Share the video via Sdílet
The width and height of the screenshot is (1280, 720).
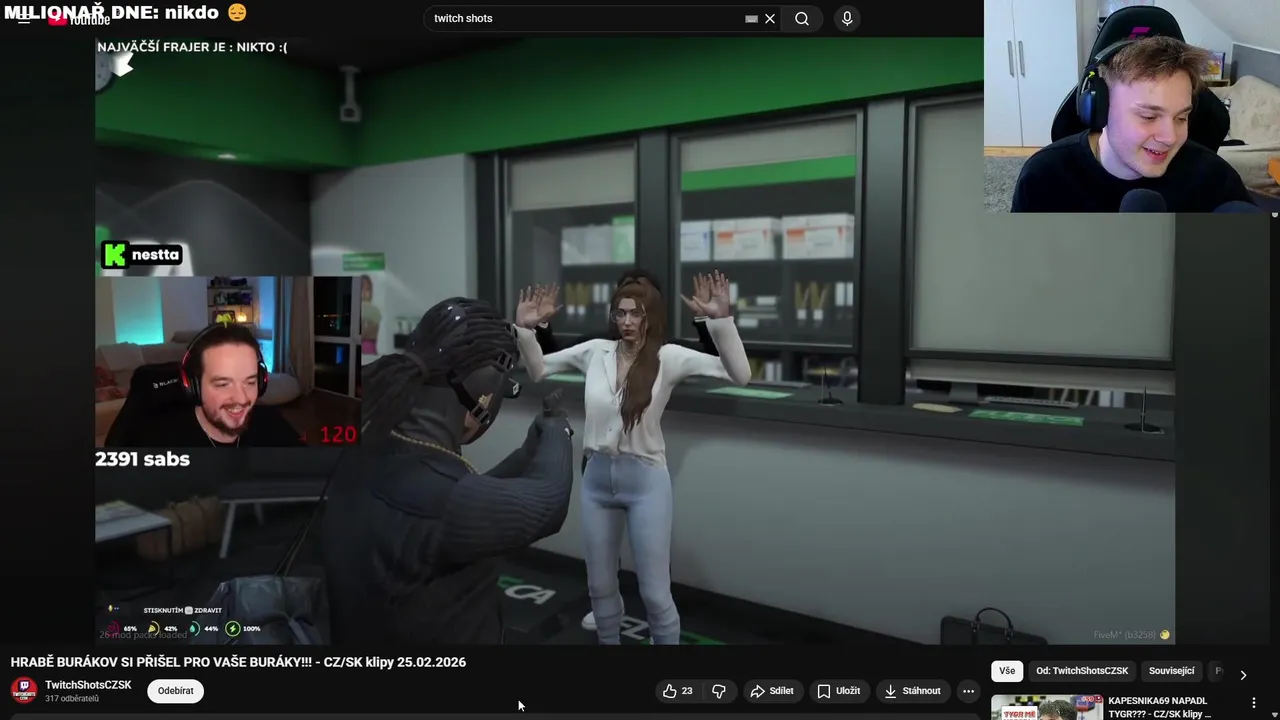771,691
